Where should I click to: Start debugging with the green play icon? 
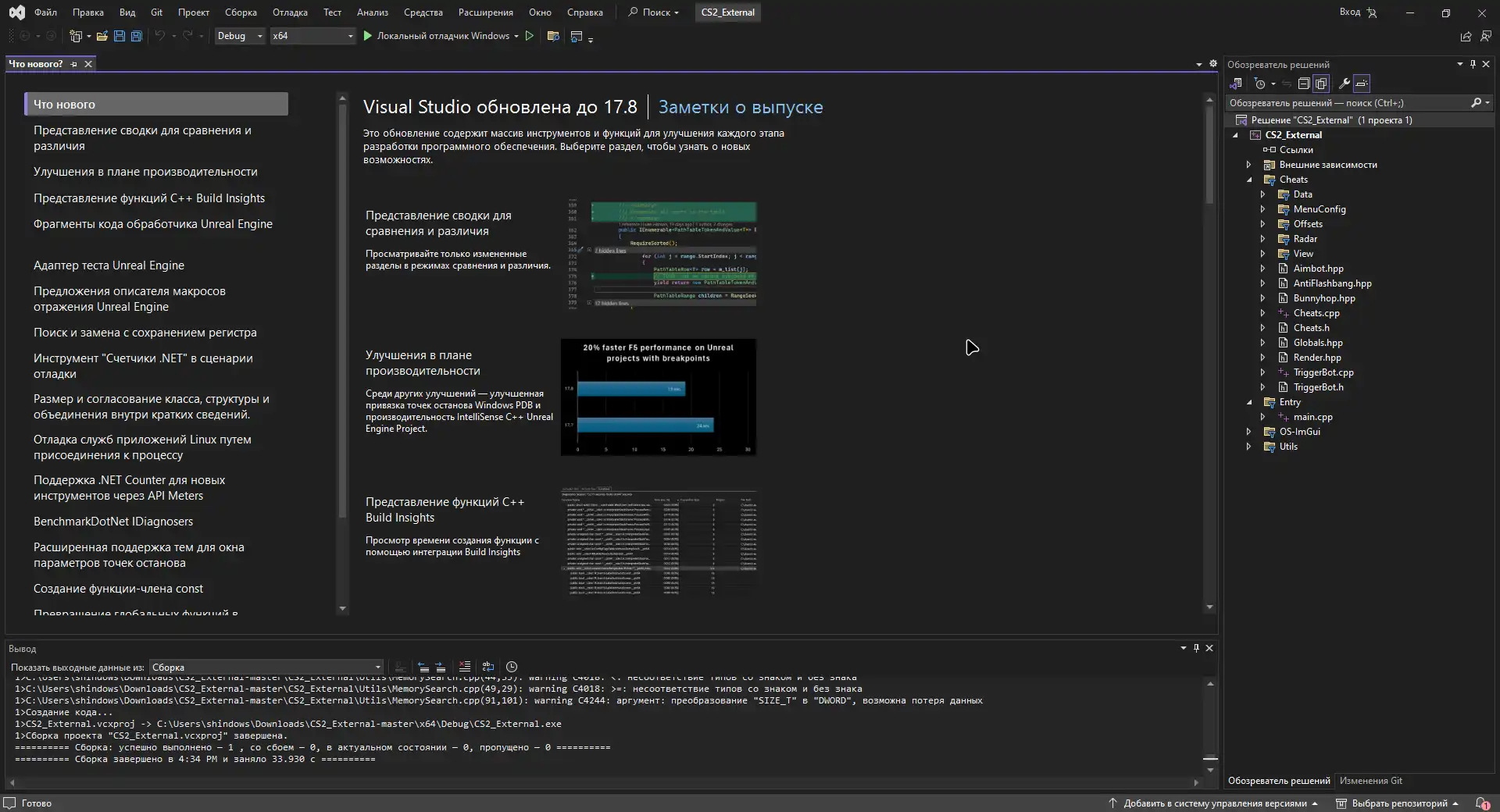(367, 36)
